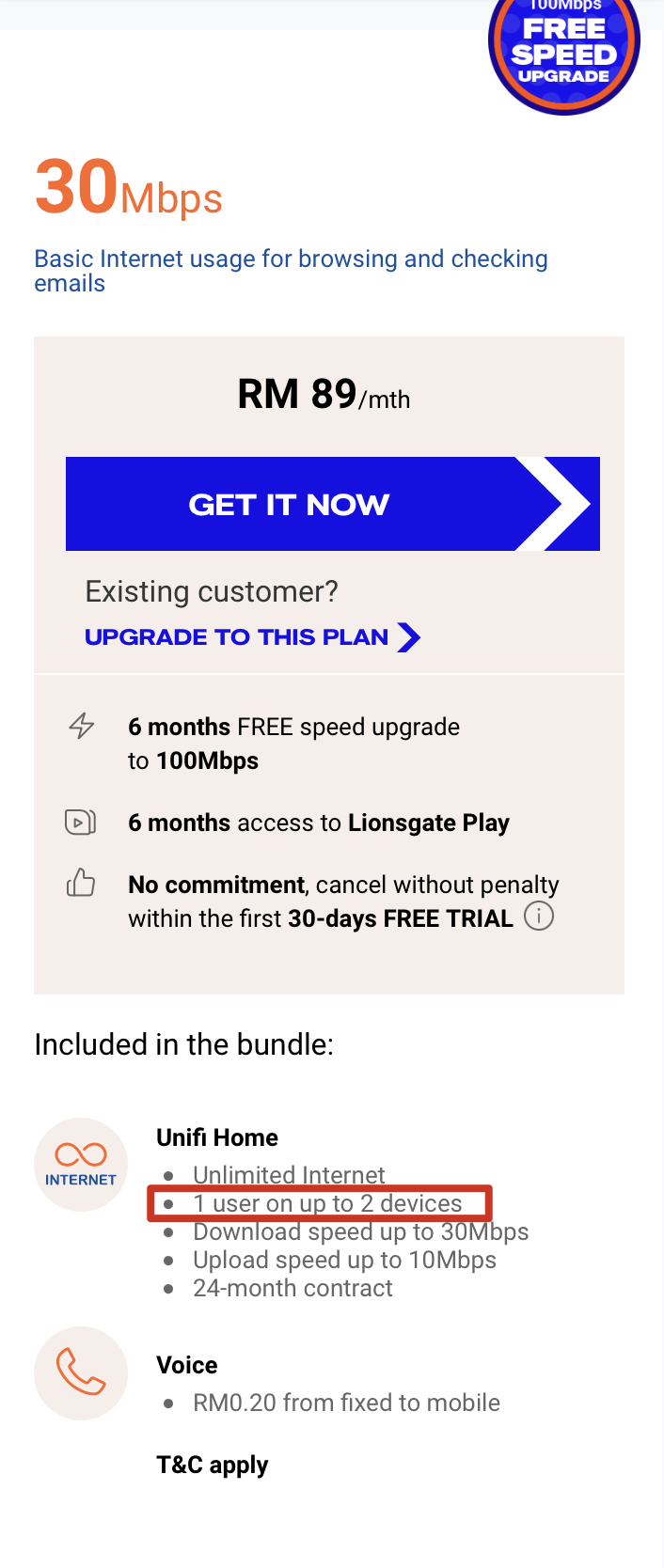This screenshot has width=664, height=1568.
Task: Click the 24-month contract bullet
Action: coord(292,1288)
